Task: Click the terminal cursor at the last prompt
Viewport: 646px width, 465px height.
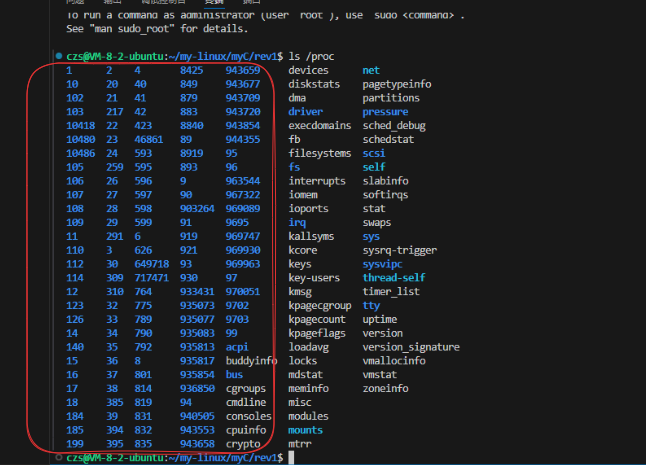Action: tap(291, 458)
